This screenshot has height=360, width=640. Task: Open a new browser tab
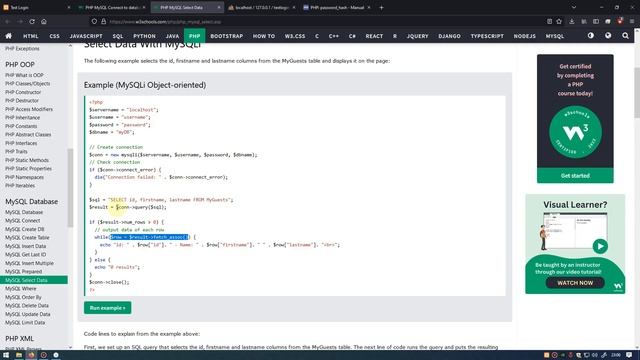(381, 7)
